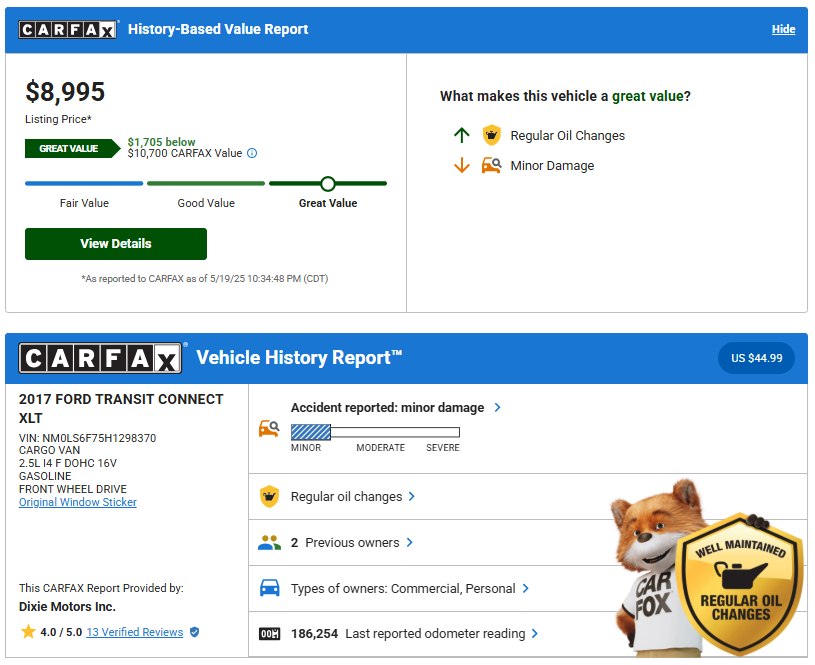Click '186,254 Last reported odometer reading' text
The width and height of the screenshot is (815, 665).
tap(408, 634)
